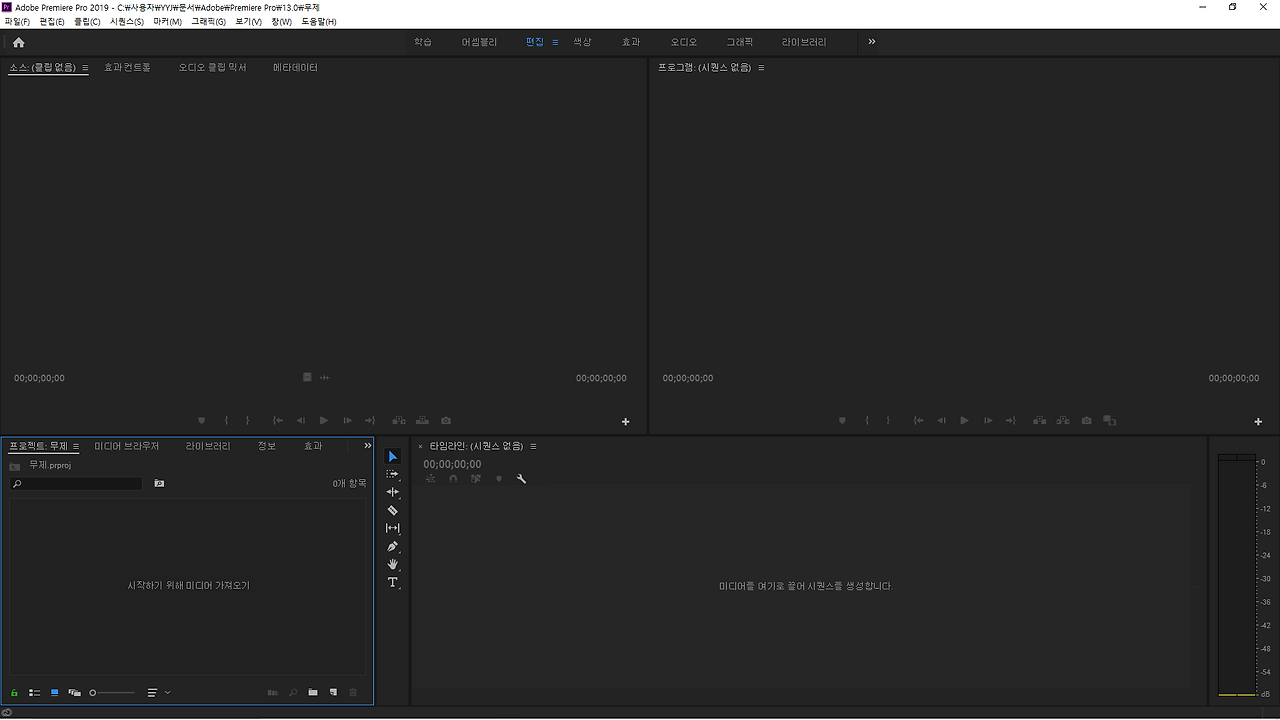1280x720 pixels.
Task: Click Automate to Sequence icon
Action: (273, 692)
